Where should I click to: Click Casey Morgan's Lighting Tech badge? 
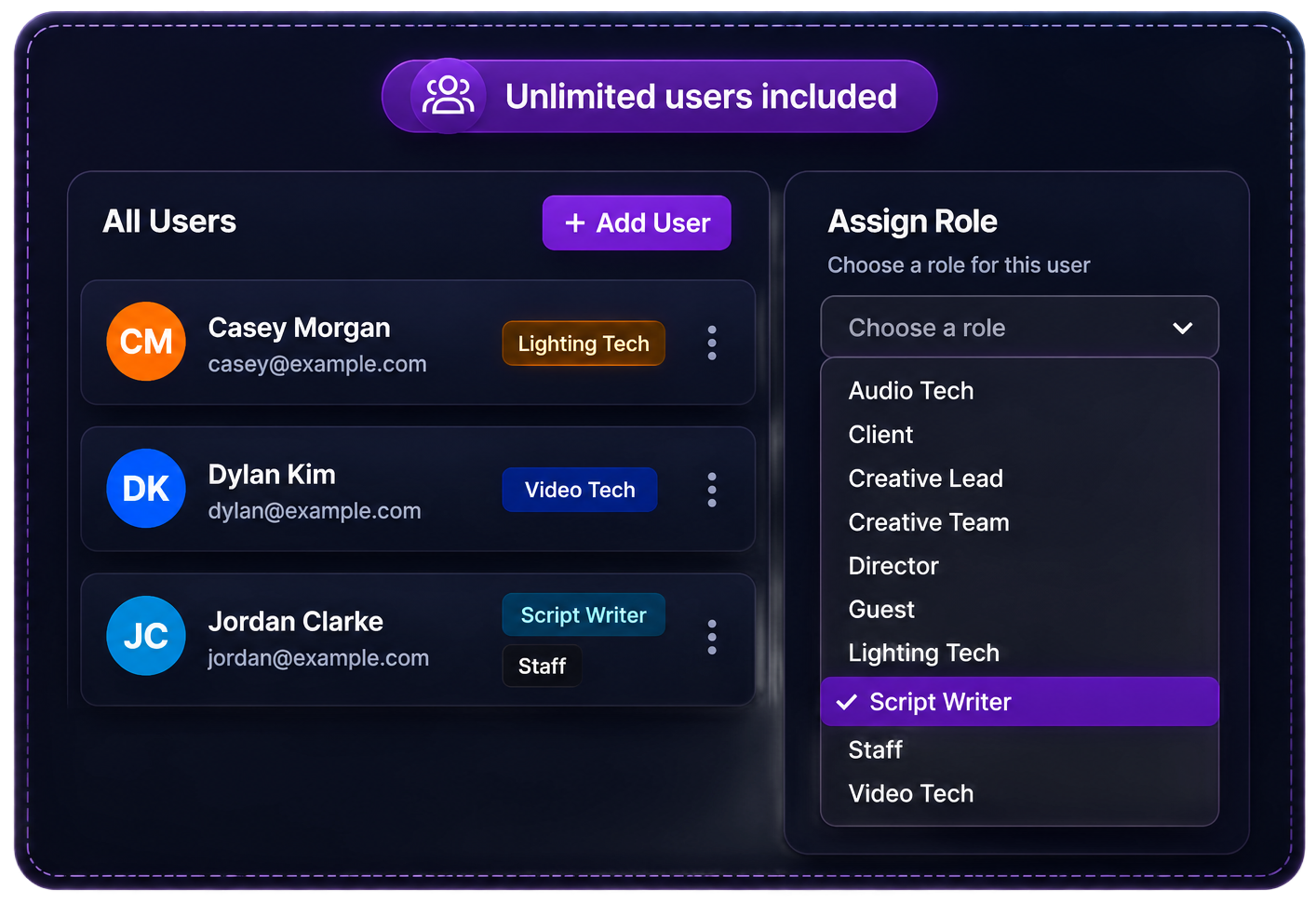(584, 344)
